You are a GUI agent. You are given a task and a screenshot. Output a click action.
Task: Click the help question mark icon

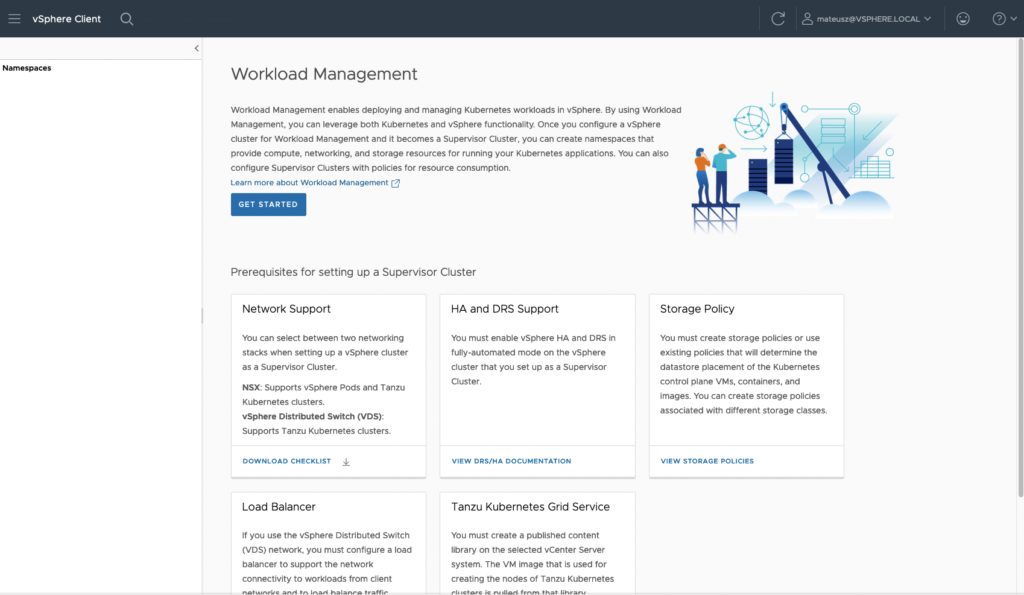(998, 18)
